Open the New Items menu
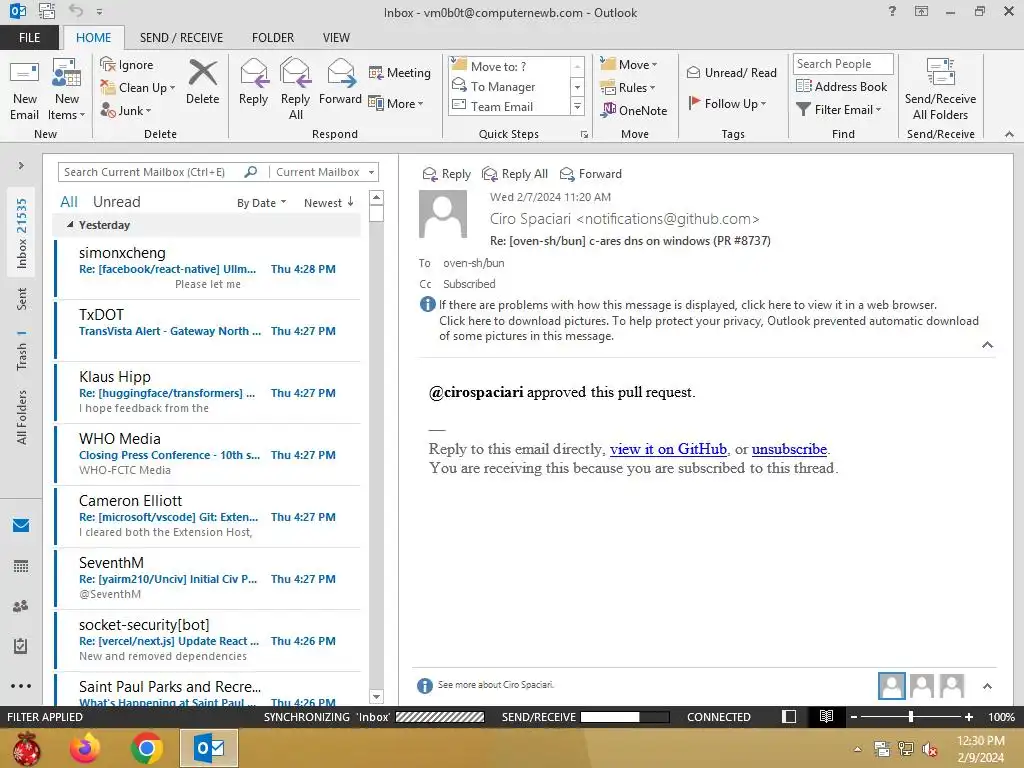Screen dimensions: 1024x768 pos(67,90)
